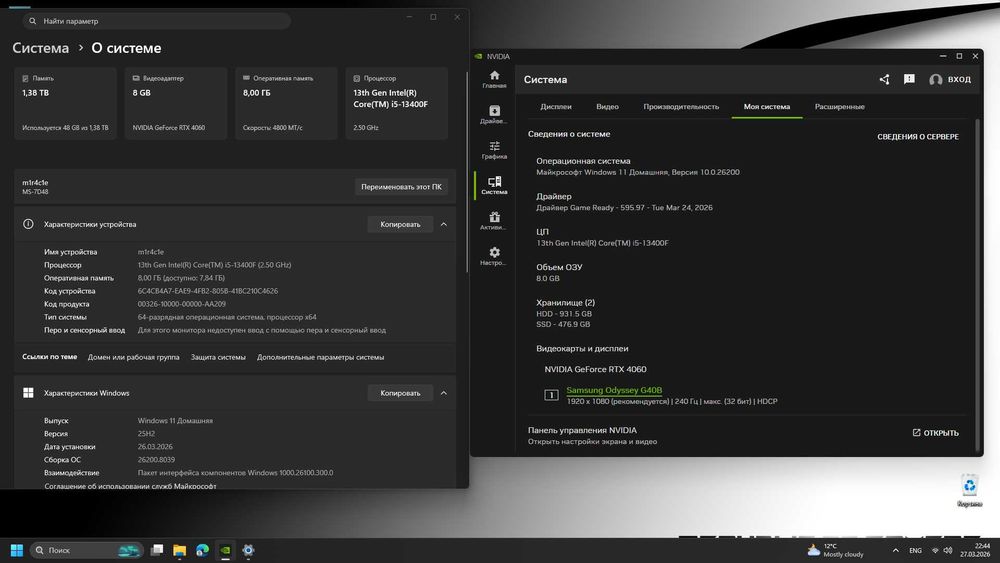
Task: Click the share icon in NVIDIA app header
Action: (x=884, y=80)
